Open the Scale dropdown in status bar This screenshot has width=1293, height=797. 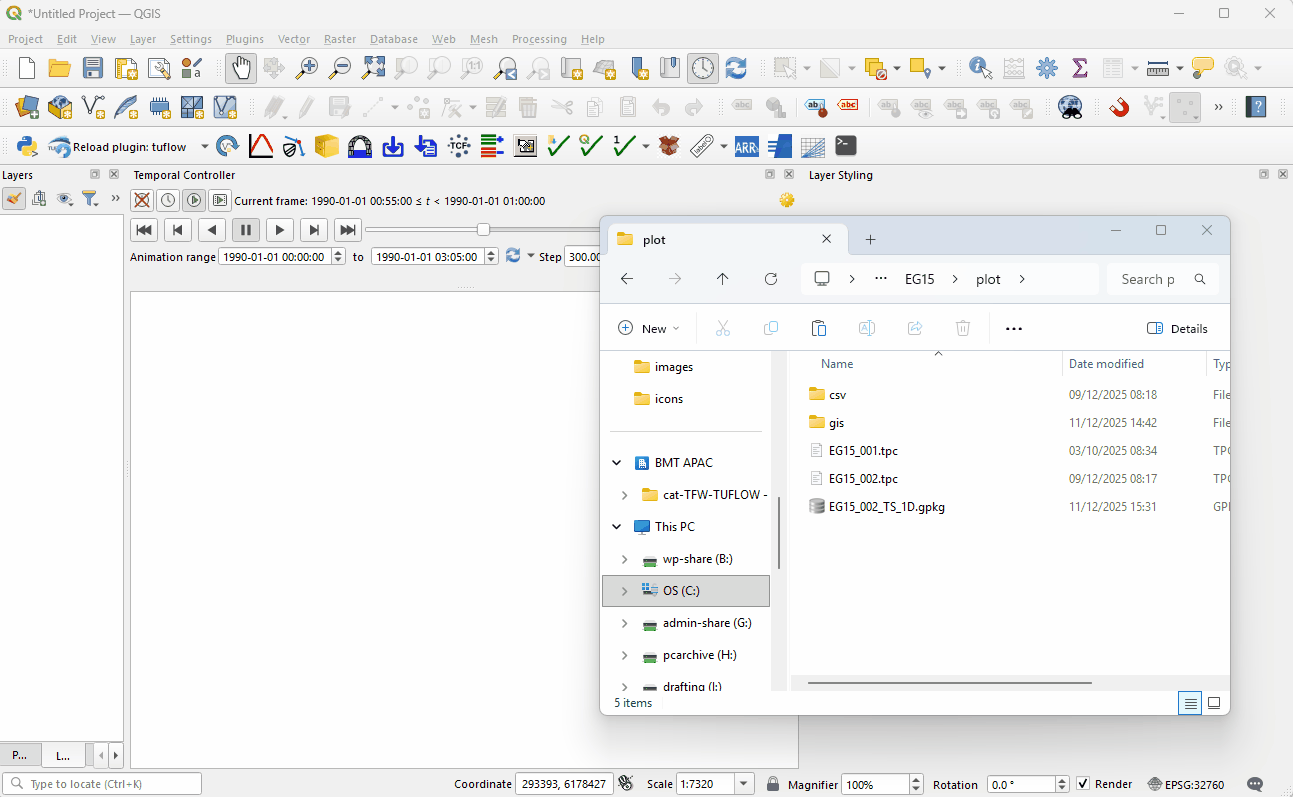(x=743, y=784)
